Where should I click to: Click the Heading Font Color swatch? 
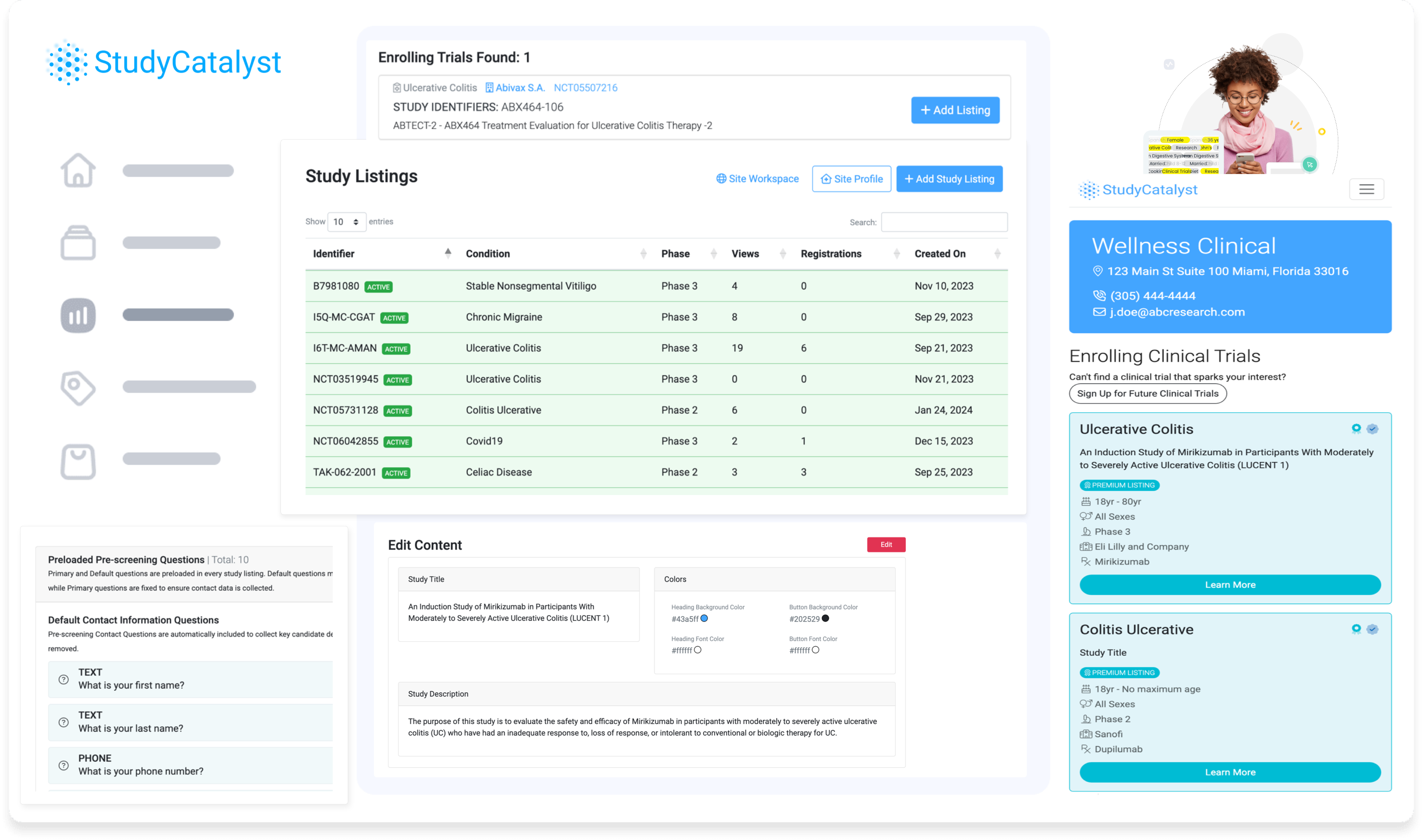pyautogui.click(x=697, y=650)
